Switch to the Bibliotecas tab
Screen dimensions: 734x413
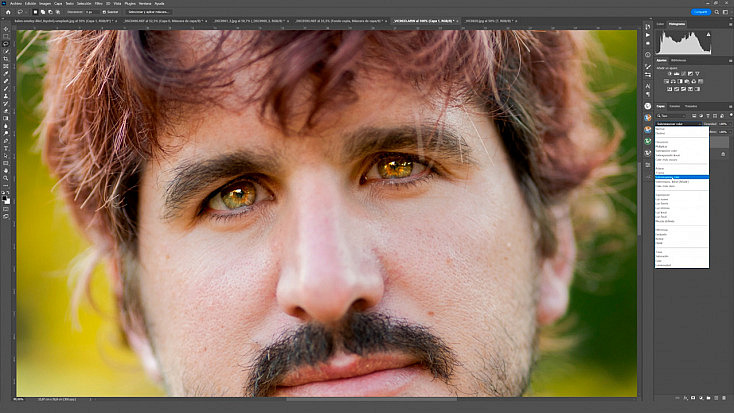678,60
